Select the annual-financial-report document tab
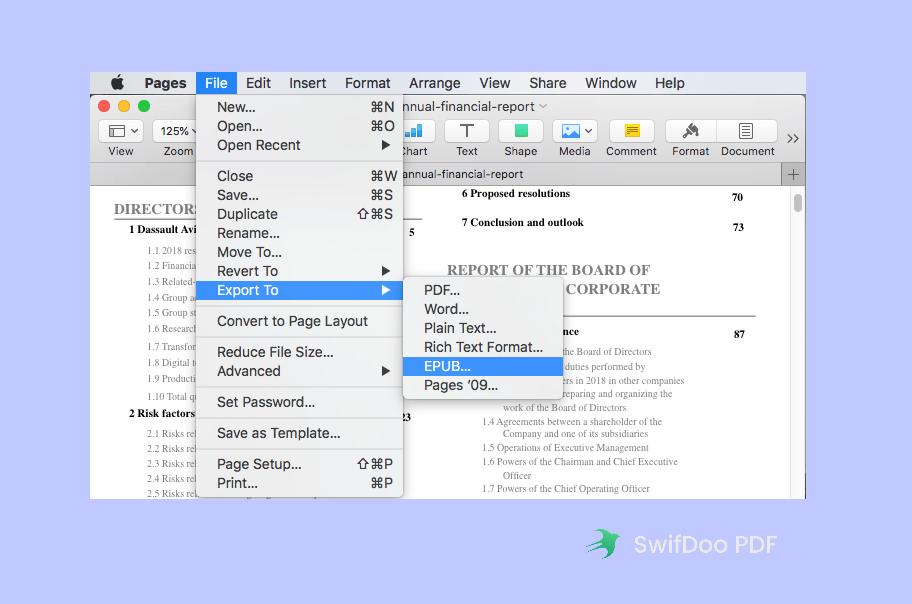This screenshot has width=912, height=604. pos(464,175)
